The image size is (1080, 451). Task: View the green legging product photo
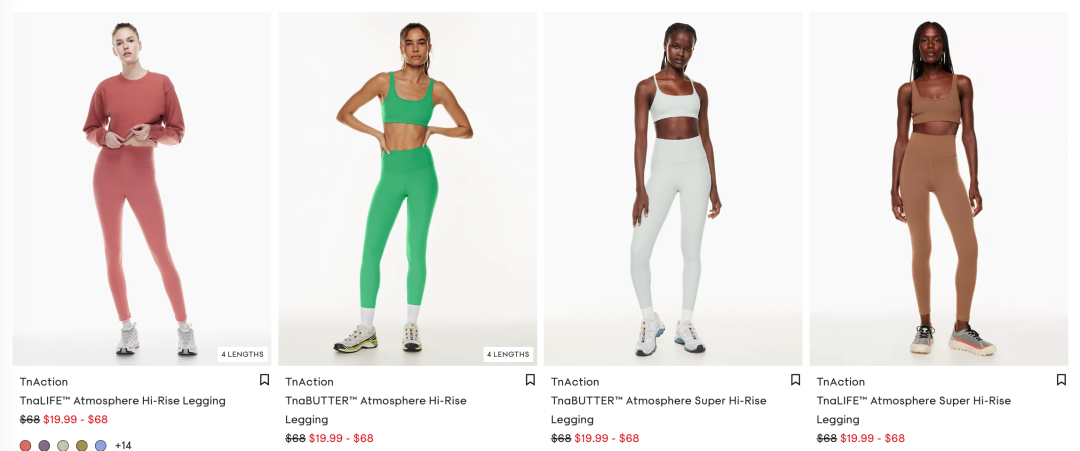(408, 189)
